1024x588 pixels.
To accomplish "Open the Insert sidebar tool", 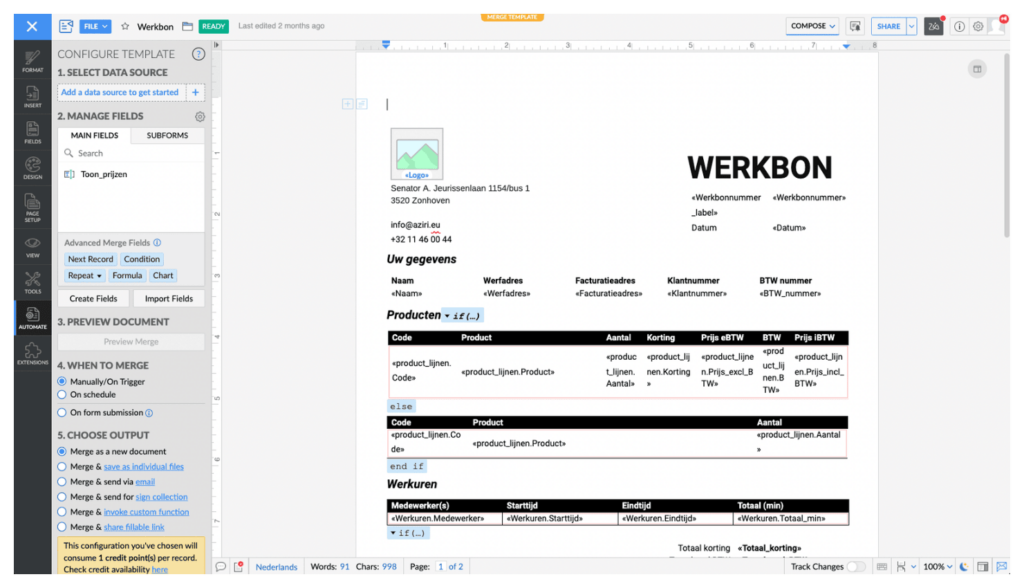I will pyautogui.click(x=33, y=97).
